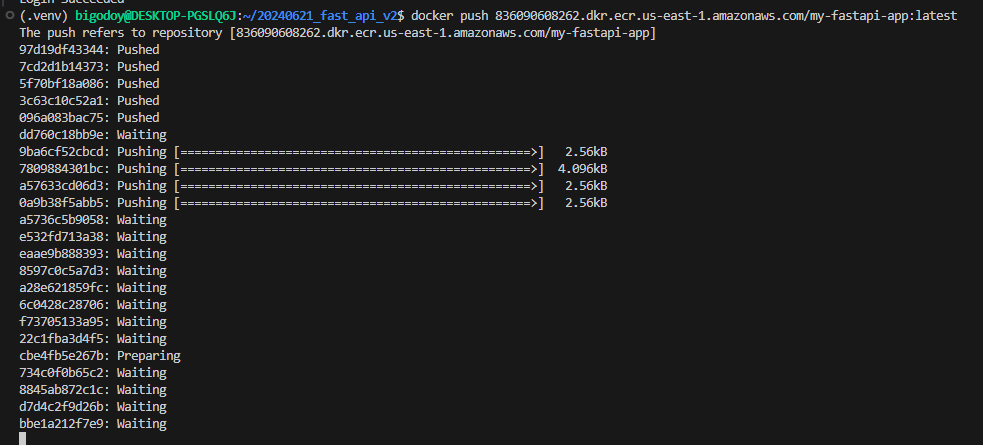The height and width of the screenshot is (445, 983).
Task: Click the progress bar for layer 0a9b38f5abb5
Action: click(x=358, y=202)
